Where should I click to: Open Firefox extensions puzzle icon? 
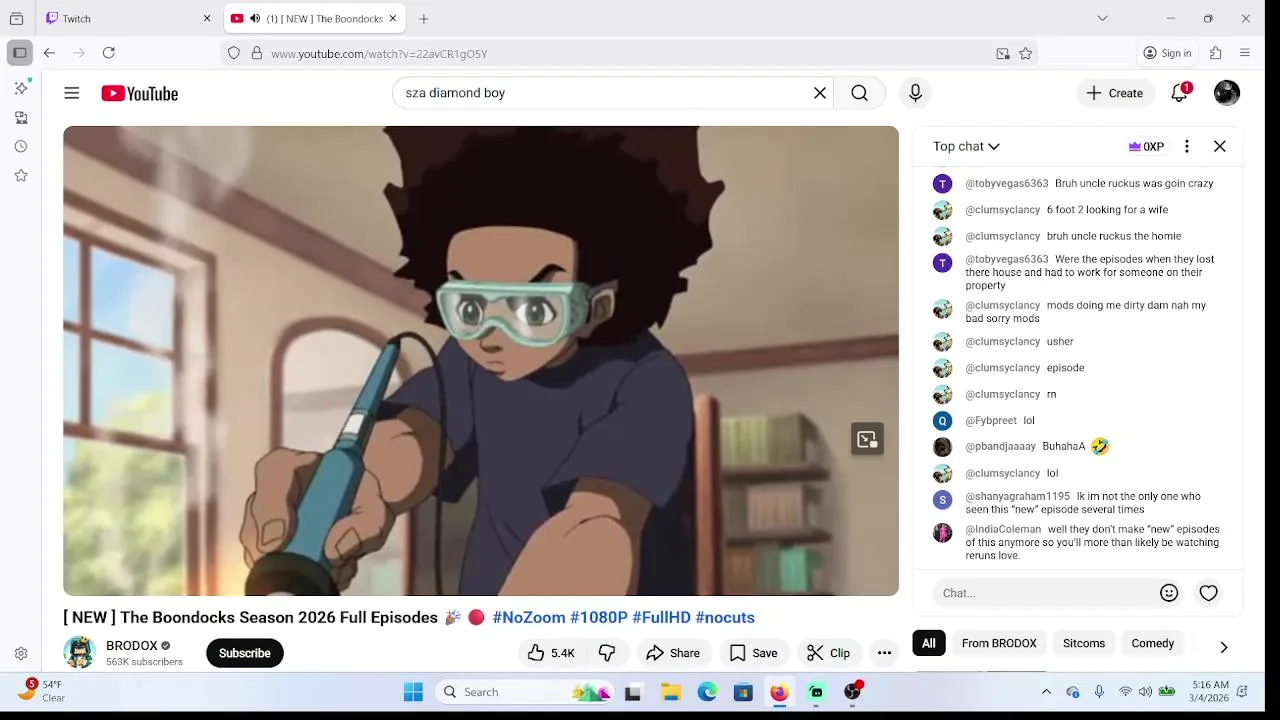[x=1216, y=53]
